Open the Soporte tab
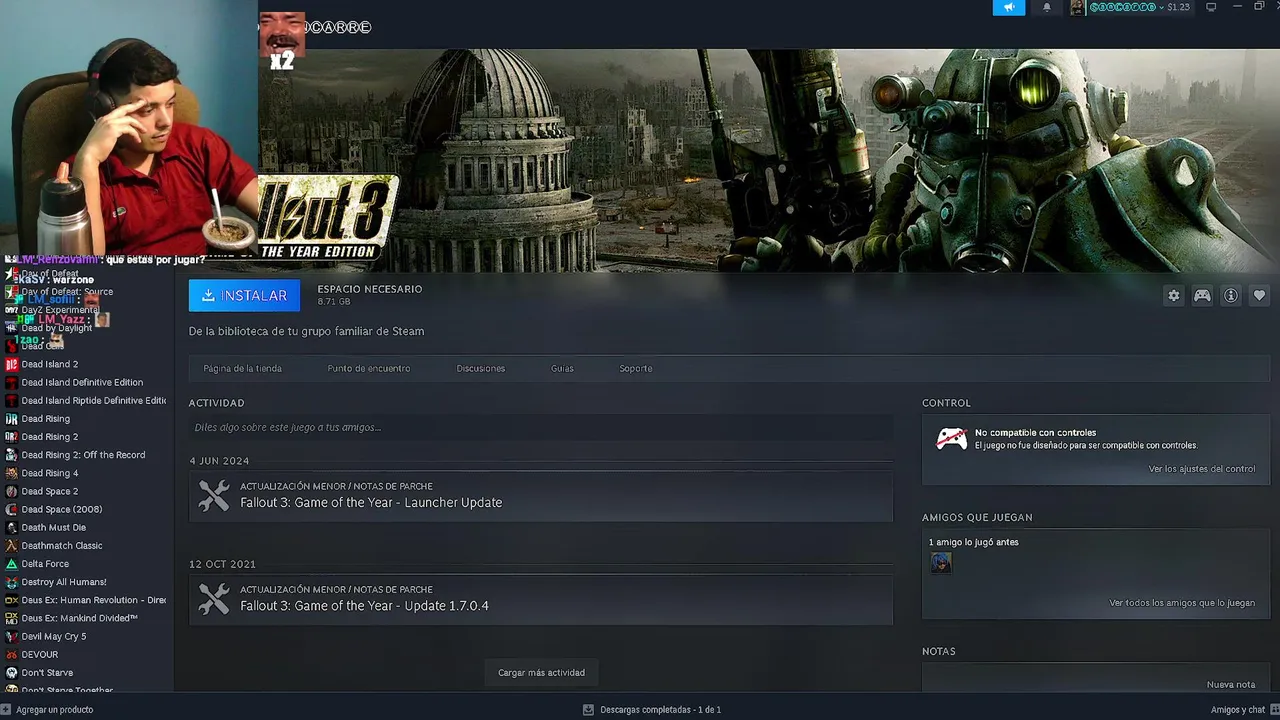 (x=636, y=368)
